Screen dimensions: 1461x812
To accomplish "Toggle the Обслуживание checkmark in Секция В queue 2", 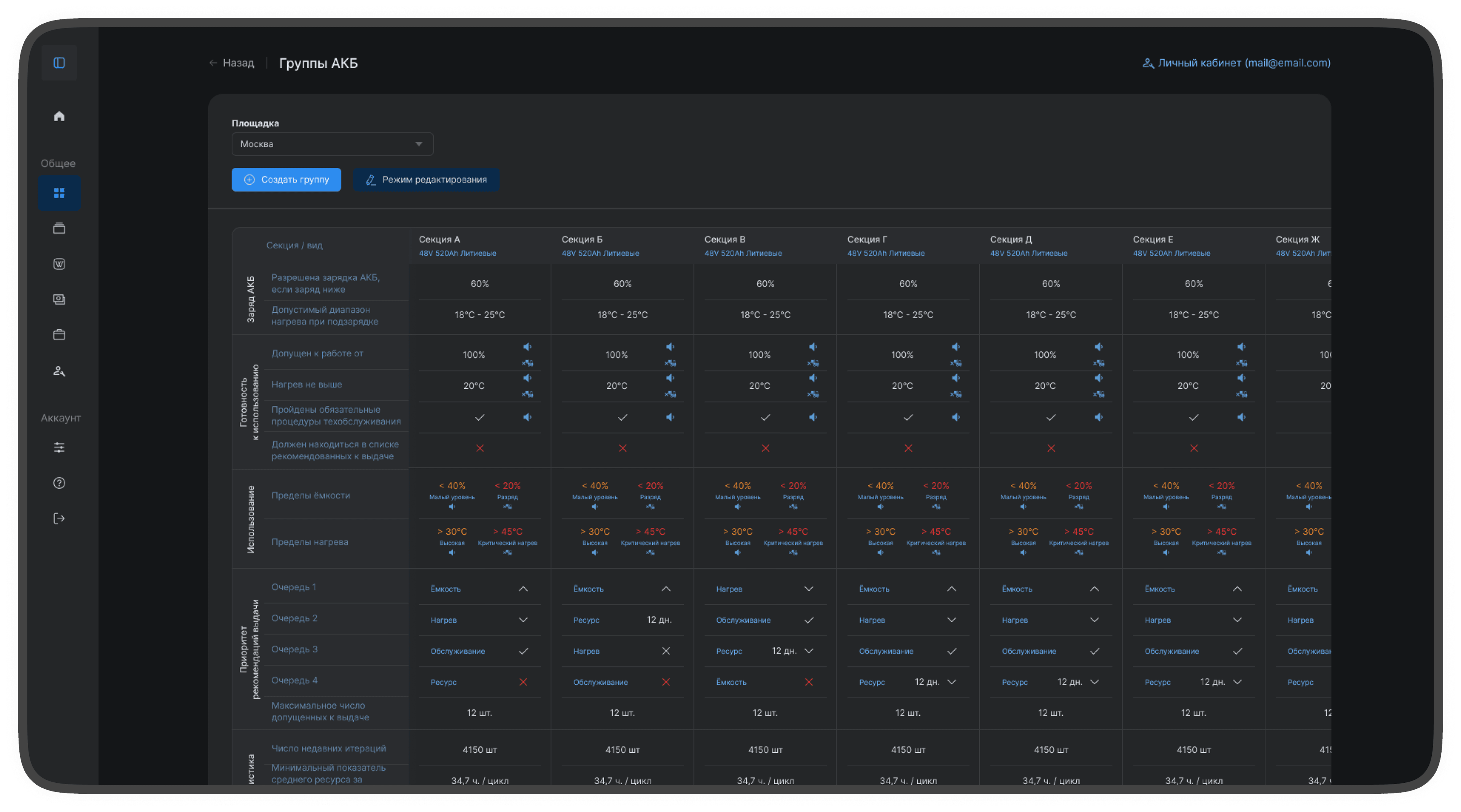I will [809, 620].
